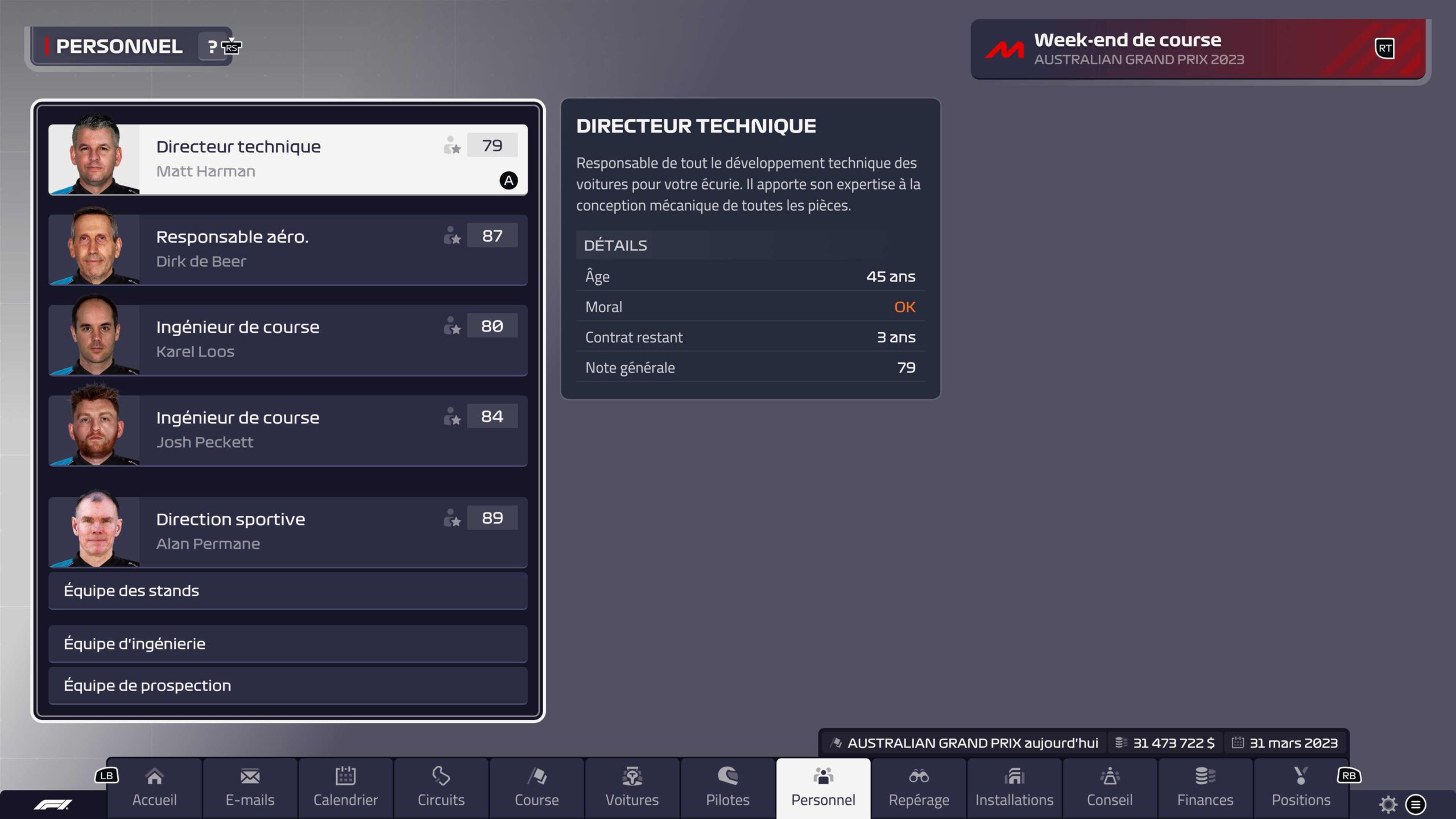Select Directeur technique Matt Harman card

pos(288,160)
